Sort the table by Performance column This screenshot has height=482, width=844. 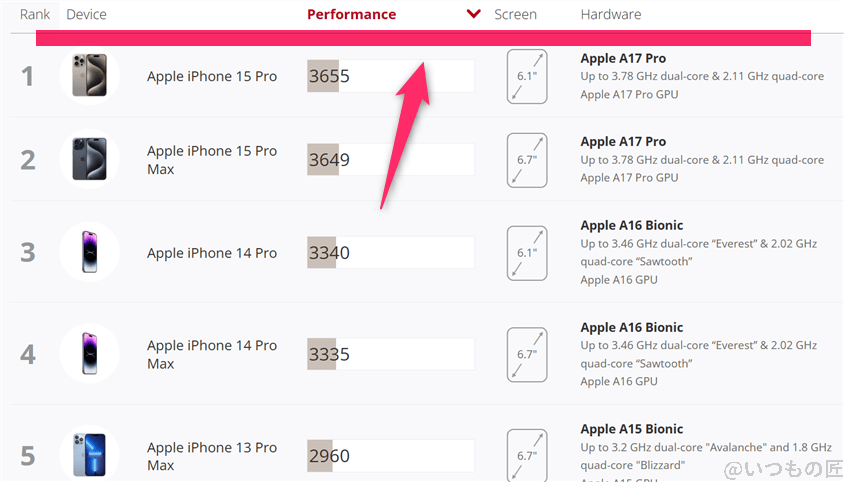351,15
